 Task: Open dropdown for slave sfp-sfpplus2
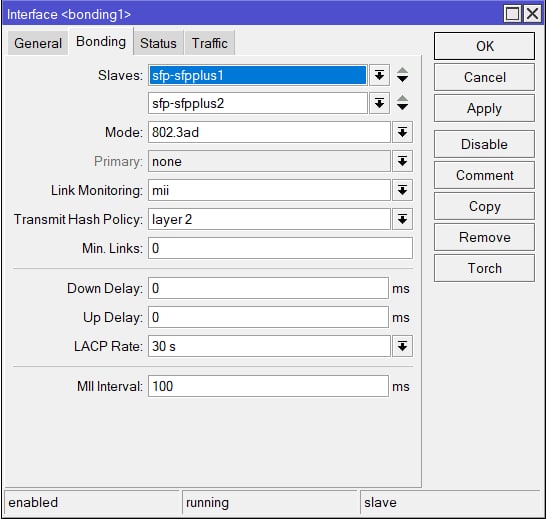coord(379,103)
